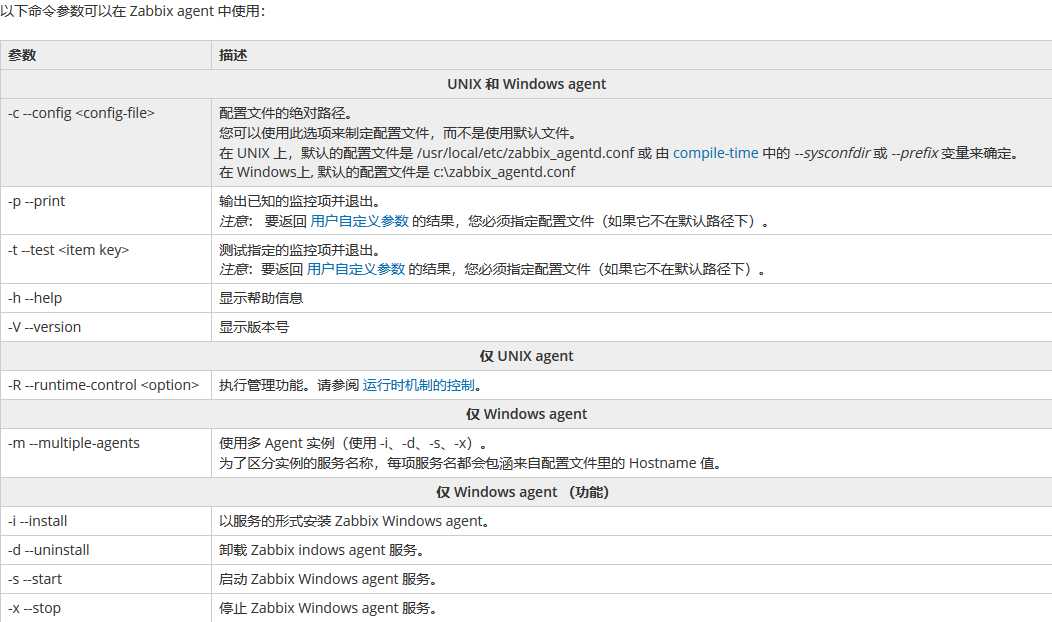Select the -d --uninstall parameter cell

point(105,550)
